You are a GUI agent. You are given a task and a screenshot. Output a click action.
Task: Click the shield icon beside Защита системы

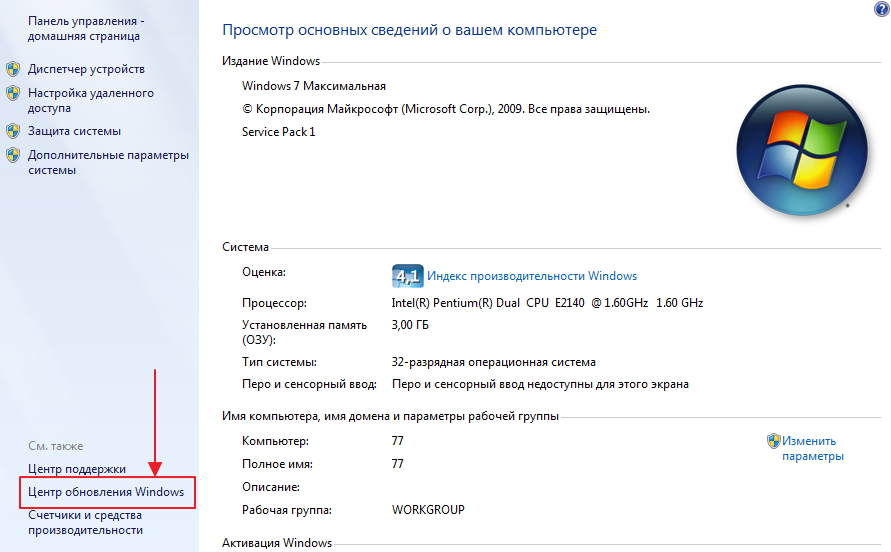[13, 131]
